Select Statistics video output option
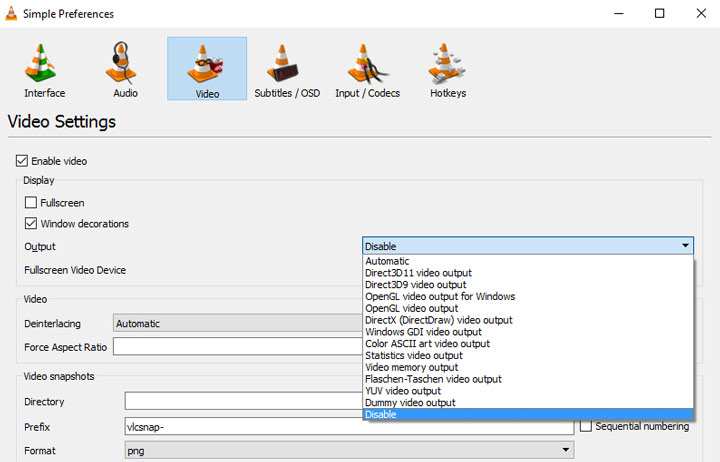 click(528, 355)
